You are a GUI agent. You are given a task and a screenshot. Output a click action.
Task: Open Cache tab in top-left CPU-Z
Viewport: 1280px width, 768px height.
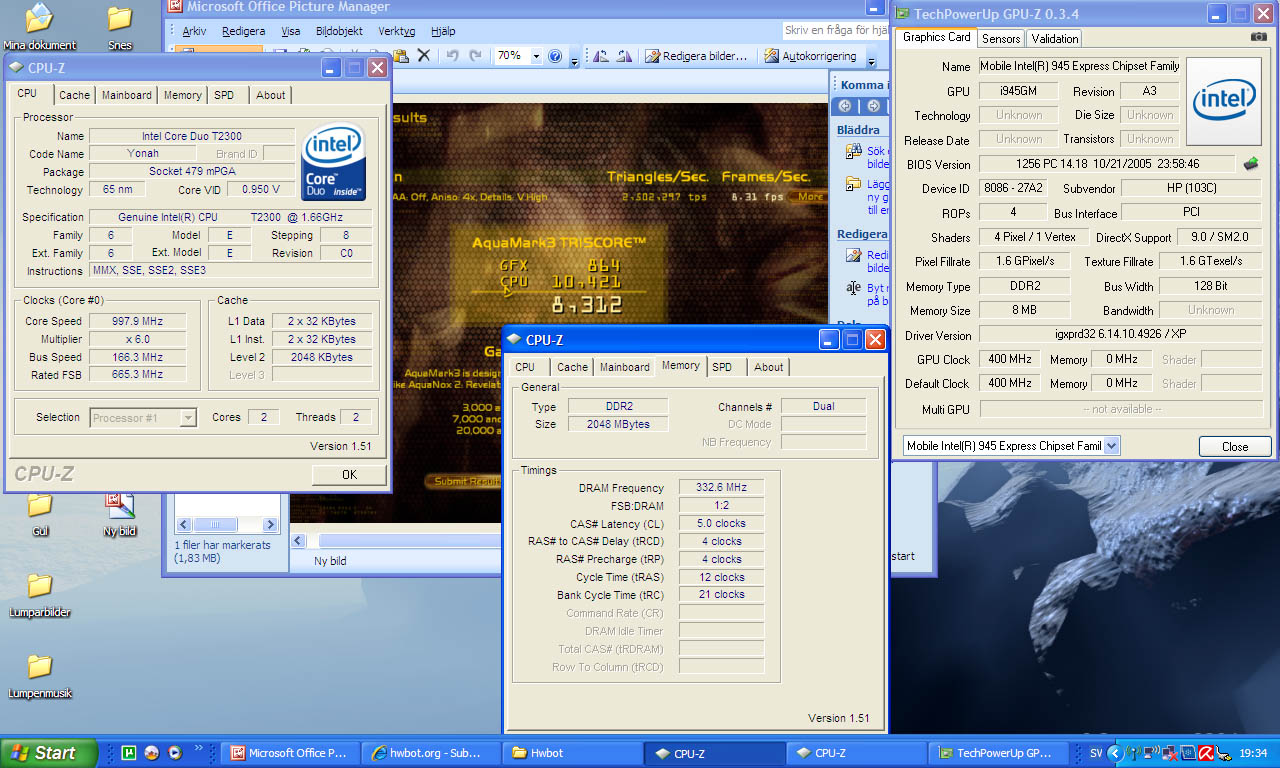tap(74, 95)
